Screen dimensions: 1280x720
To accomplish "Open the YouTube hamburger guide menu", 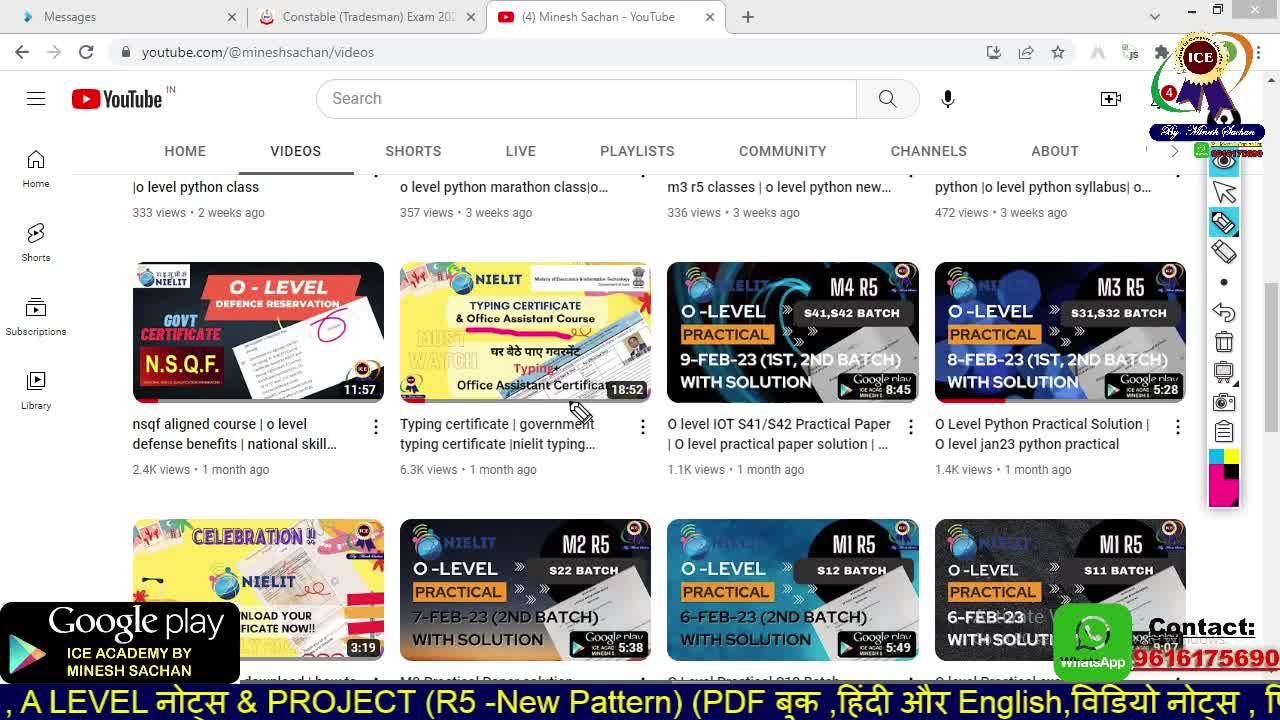I will coord(36,98).
